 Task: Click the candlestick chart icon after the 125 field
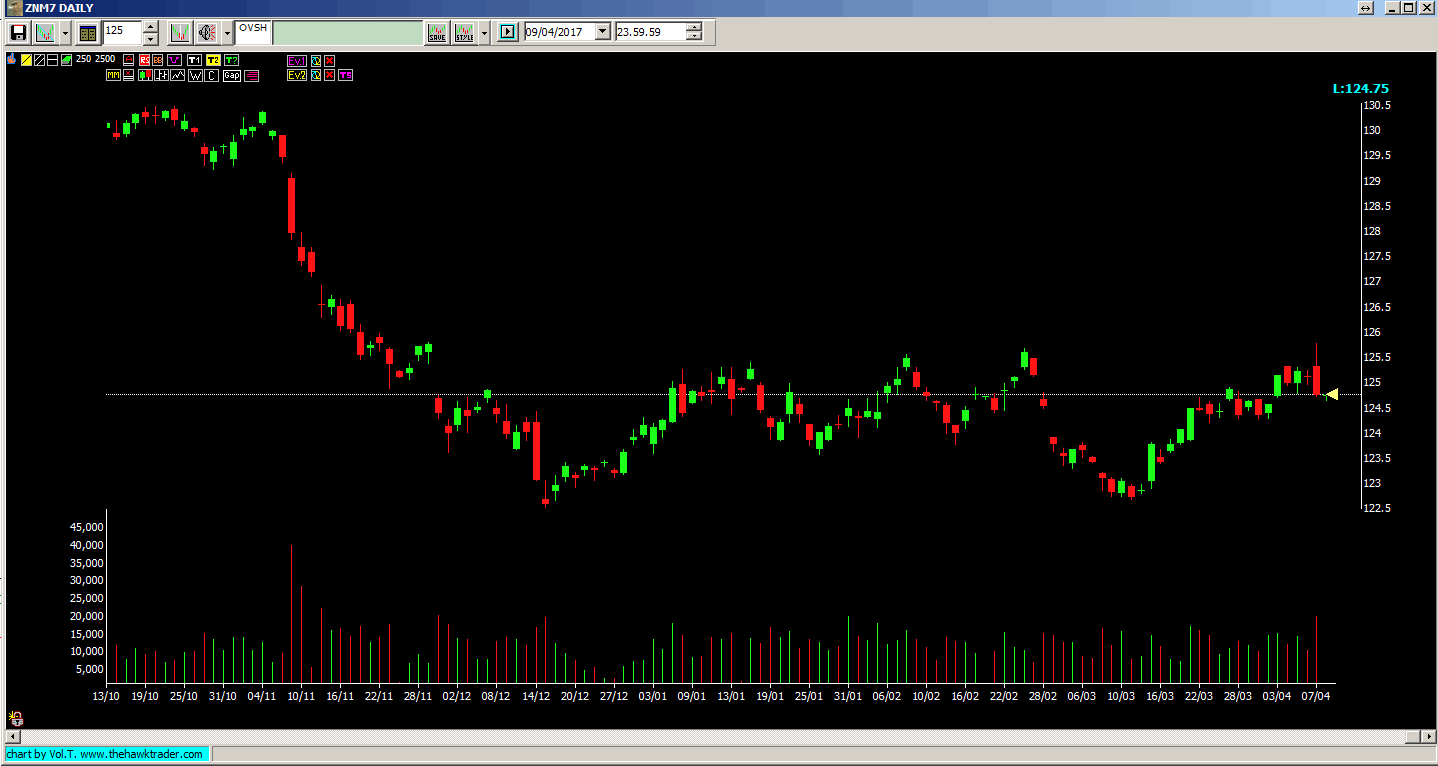179,33
